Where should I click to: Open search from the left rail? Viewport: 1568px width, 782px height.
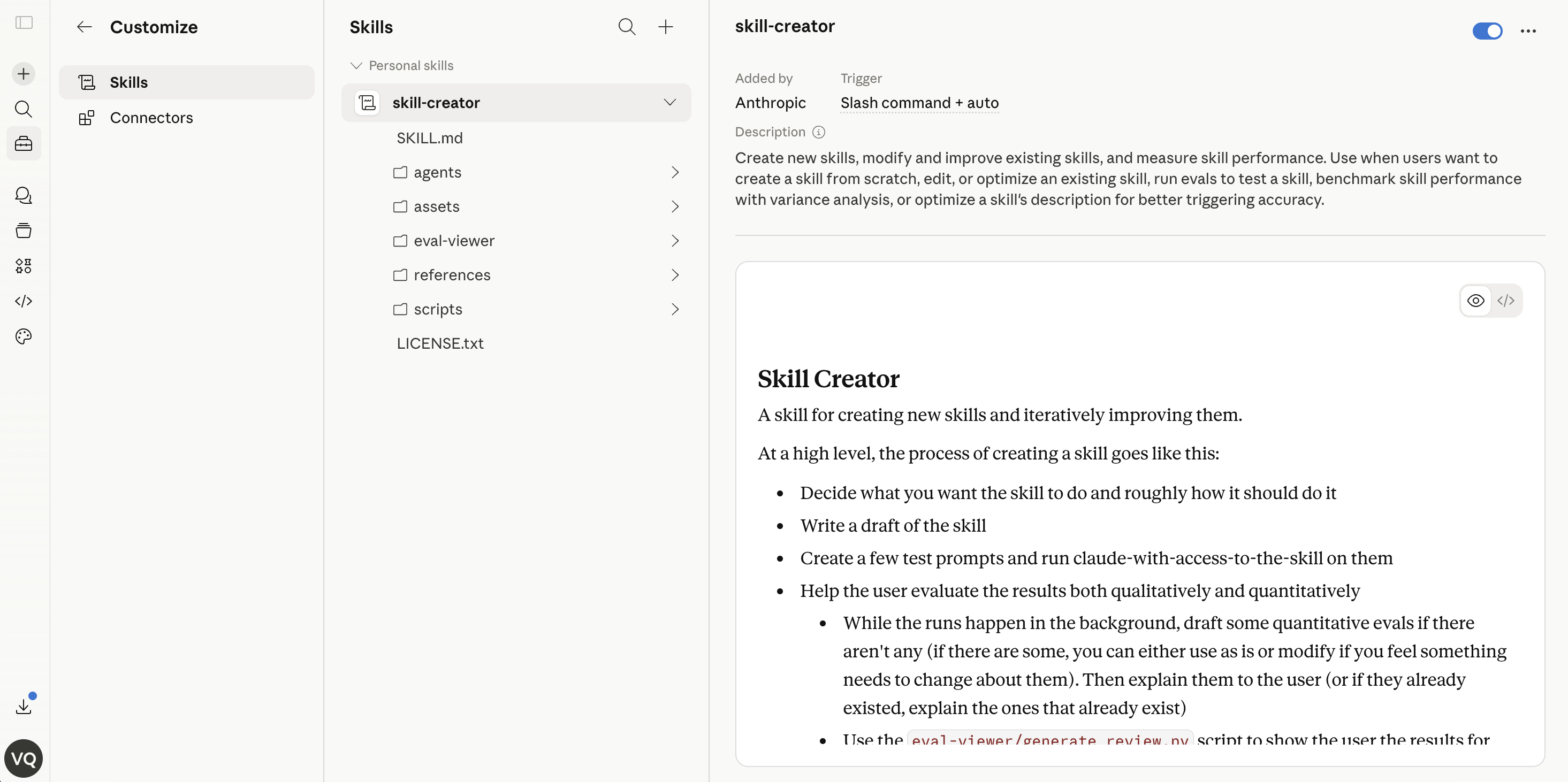(24, 109)
